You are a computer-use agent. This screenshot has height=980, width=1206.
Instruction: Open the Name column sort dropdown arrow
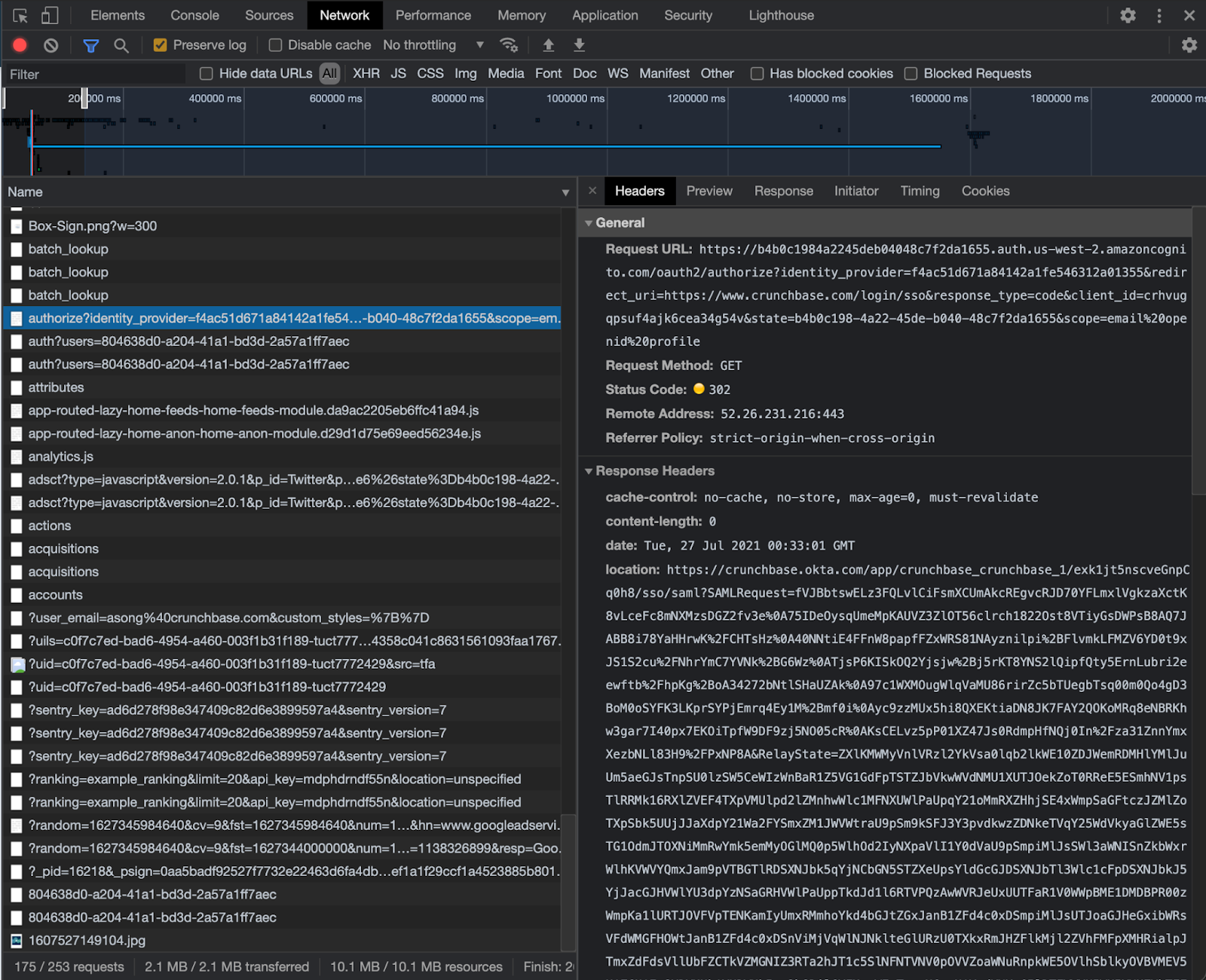click(x=565, y=193)
